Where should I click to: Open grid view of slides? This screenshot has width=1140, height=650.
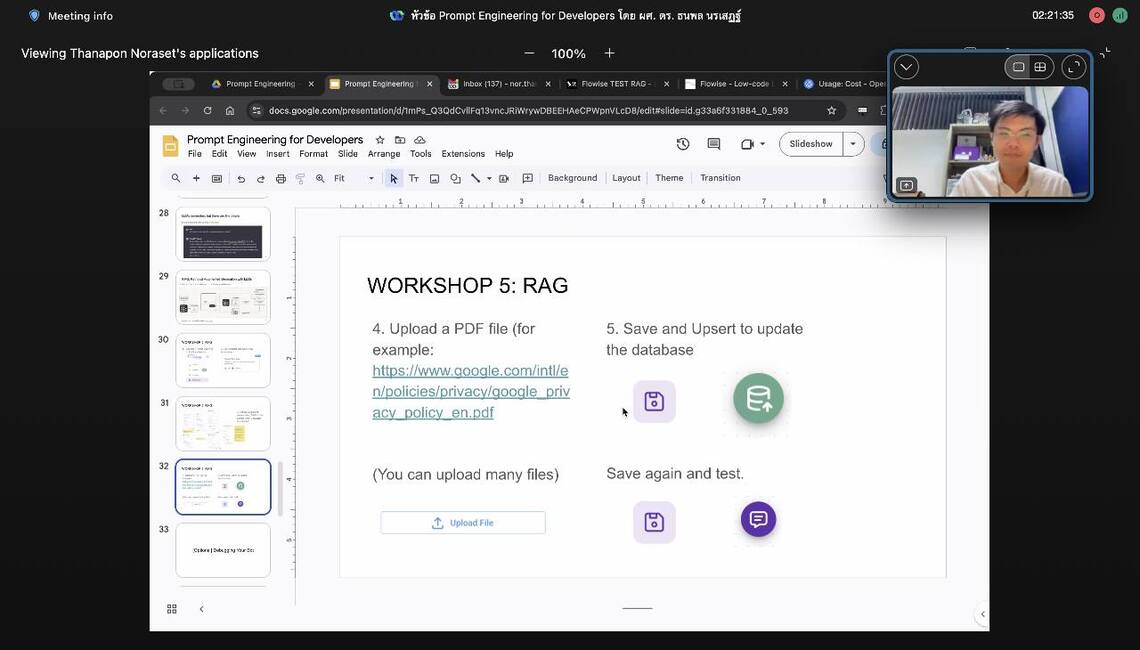172,609
